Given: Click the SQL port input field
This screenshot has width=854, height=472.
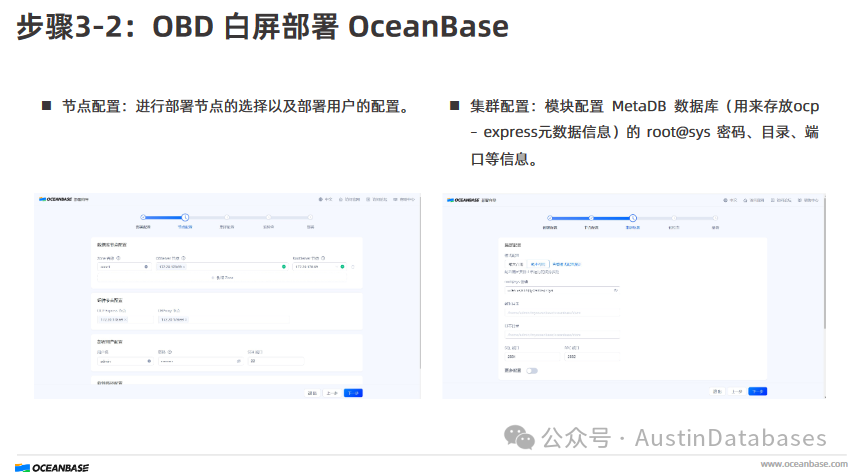Looking at the screenshot, I should pyautogui.click(x=532, y=357).
